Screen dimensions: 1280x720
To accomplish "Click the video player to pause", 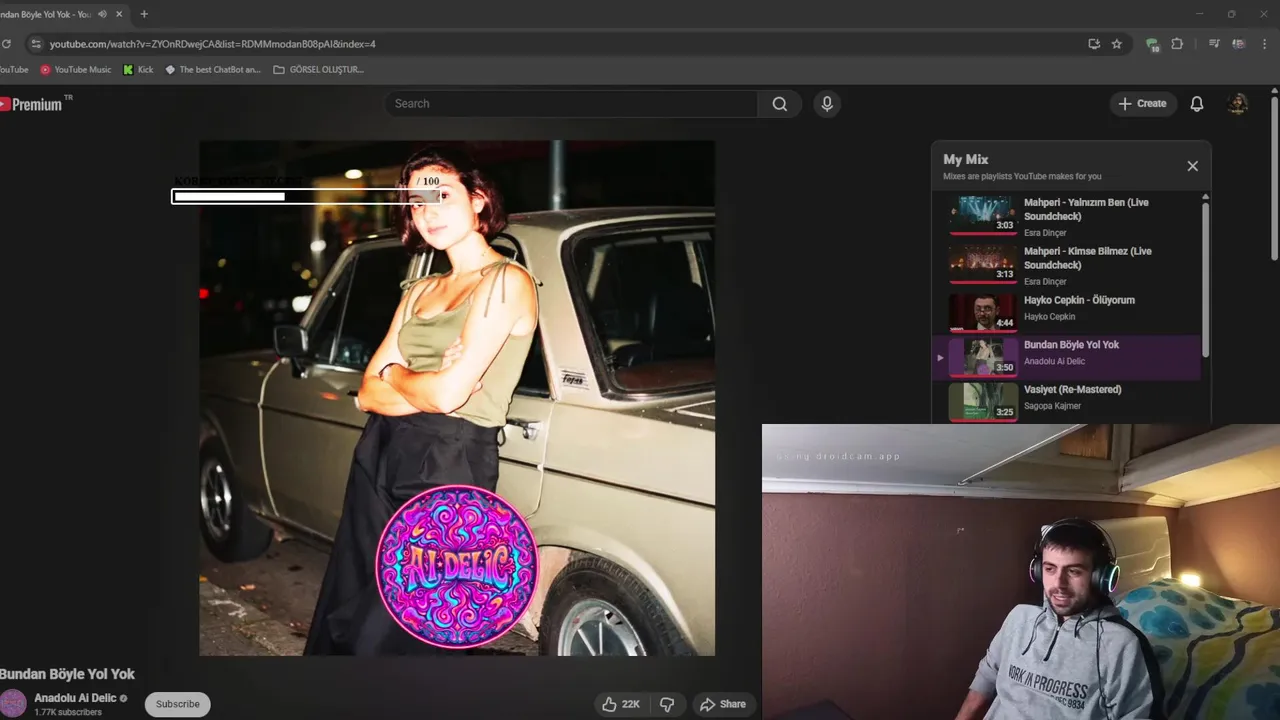I will (457, 398).
